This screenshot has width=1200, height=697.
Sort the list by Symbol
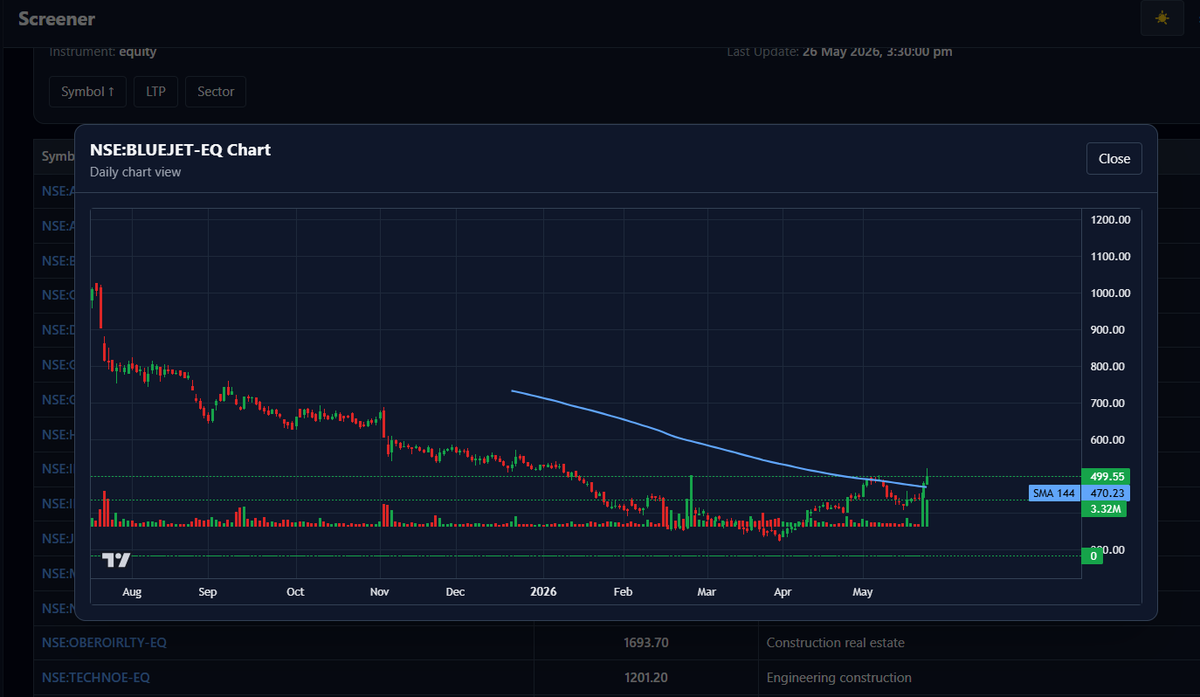(x=87, y=91)
